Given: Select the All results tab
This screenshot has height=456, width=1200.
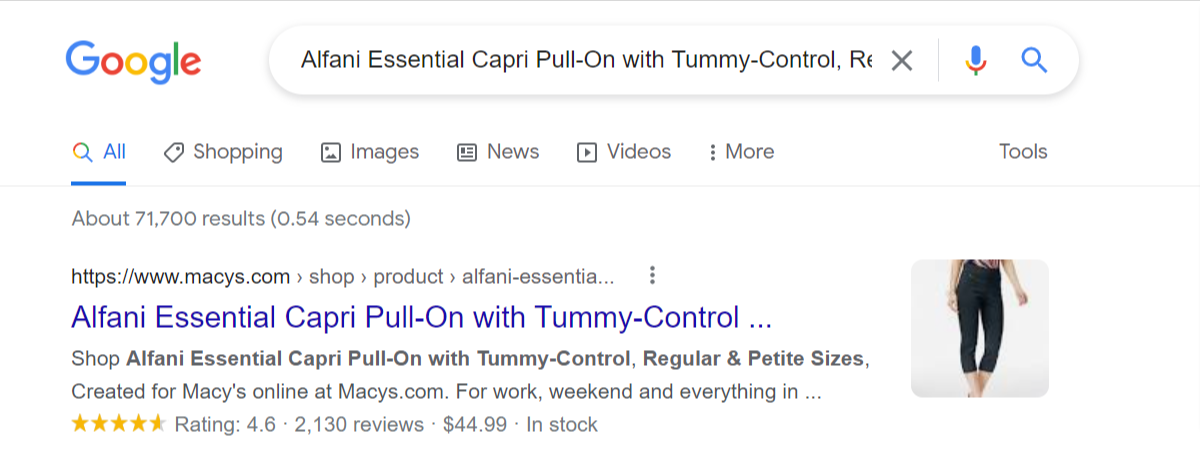Looking at the screenshot, I should 99,152.
